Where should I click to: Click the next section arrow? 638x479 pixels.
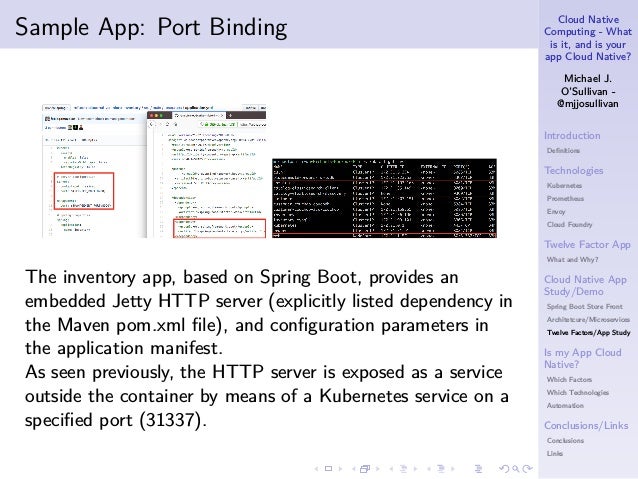453,469
